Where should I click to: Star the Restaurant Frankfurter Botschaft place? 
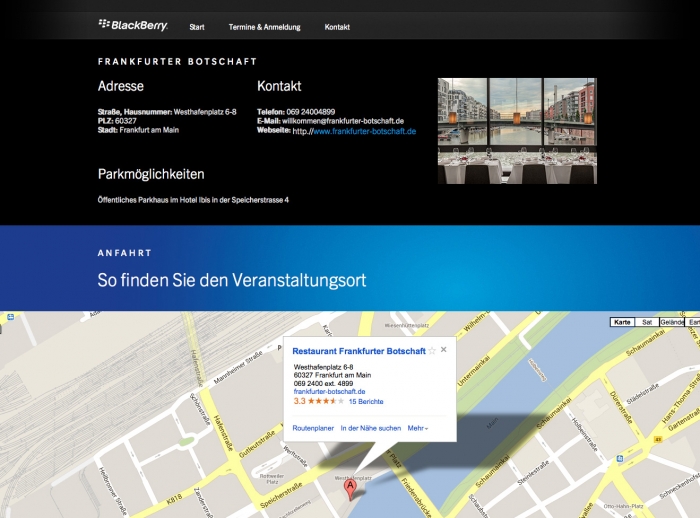click(432, 351)
